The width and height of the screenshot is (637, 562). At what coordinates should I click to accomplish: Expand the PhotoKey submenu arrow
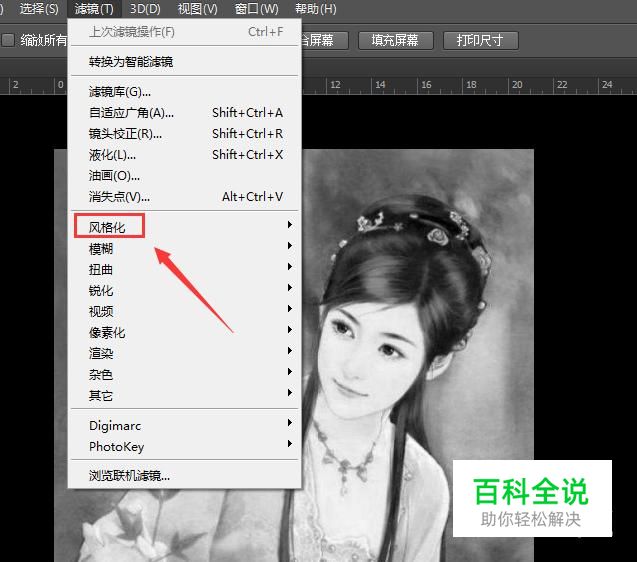coord(290,443)
